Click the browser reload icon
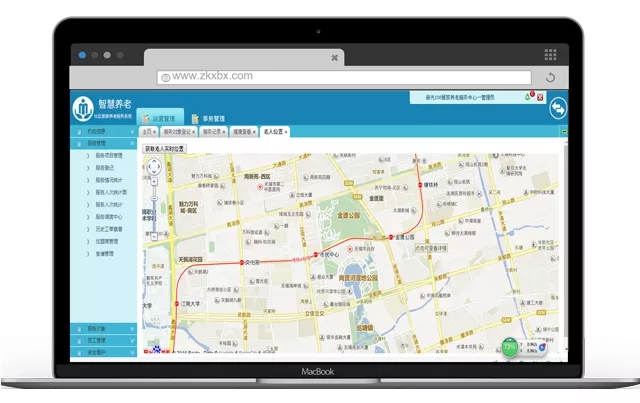The width and height of the screenshot is (640, 403). coord(549,77)
